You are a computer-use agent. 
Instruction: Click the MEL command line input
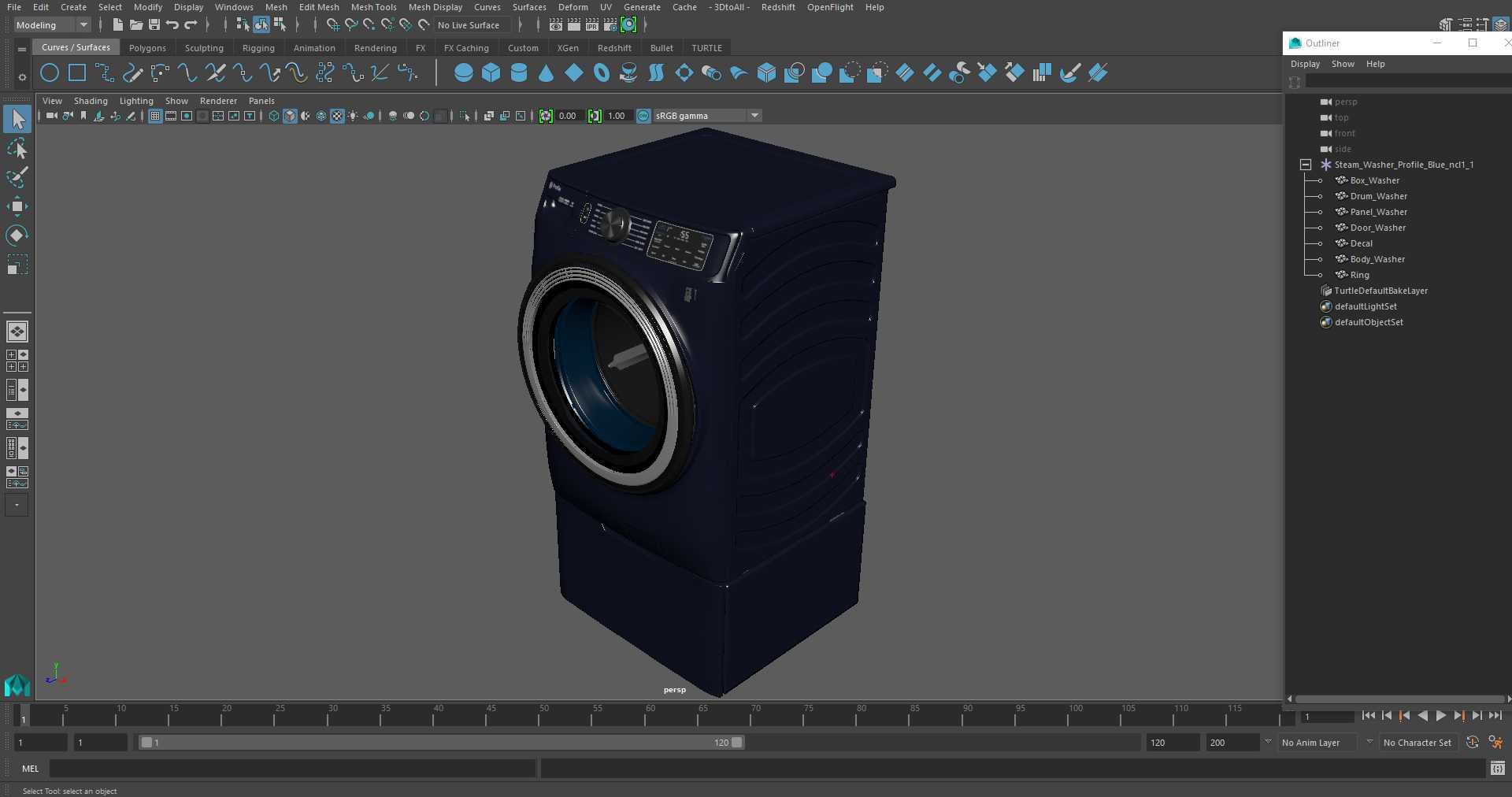292,769
